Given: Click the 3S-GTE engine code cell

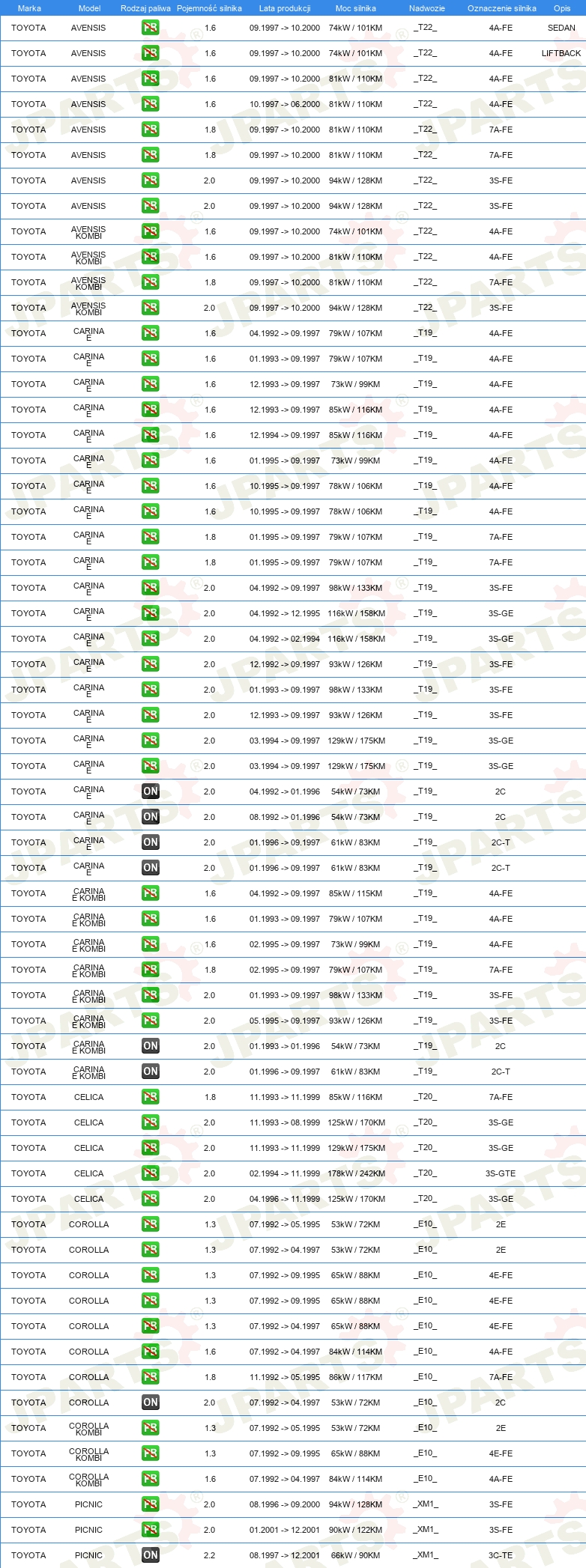Looking at the screenshot, I should (501, 1173).
